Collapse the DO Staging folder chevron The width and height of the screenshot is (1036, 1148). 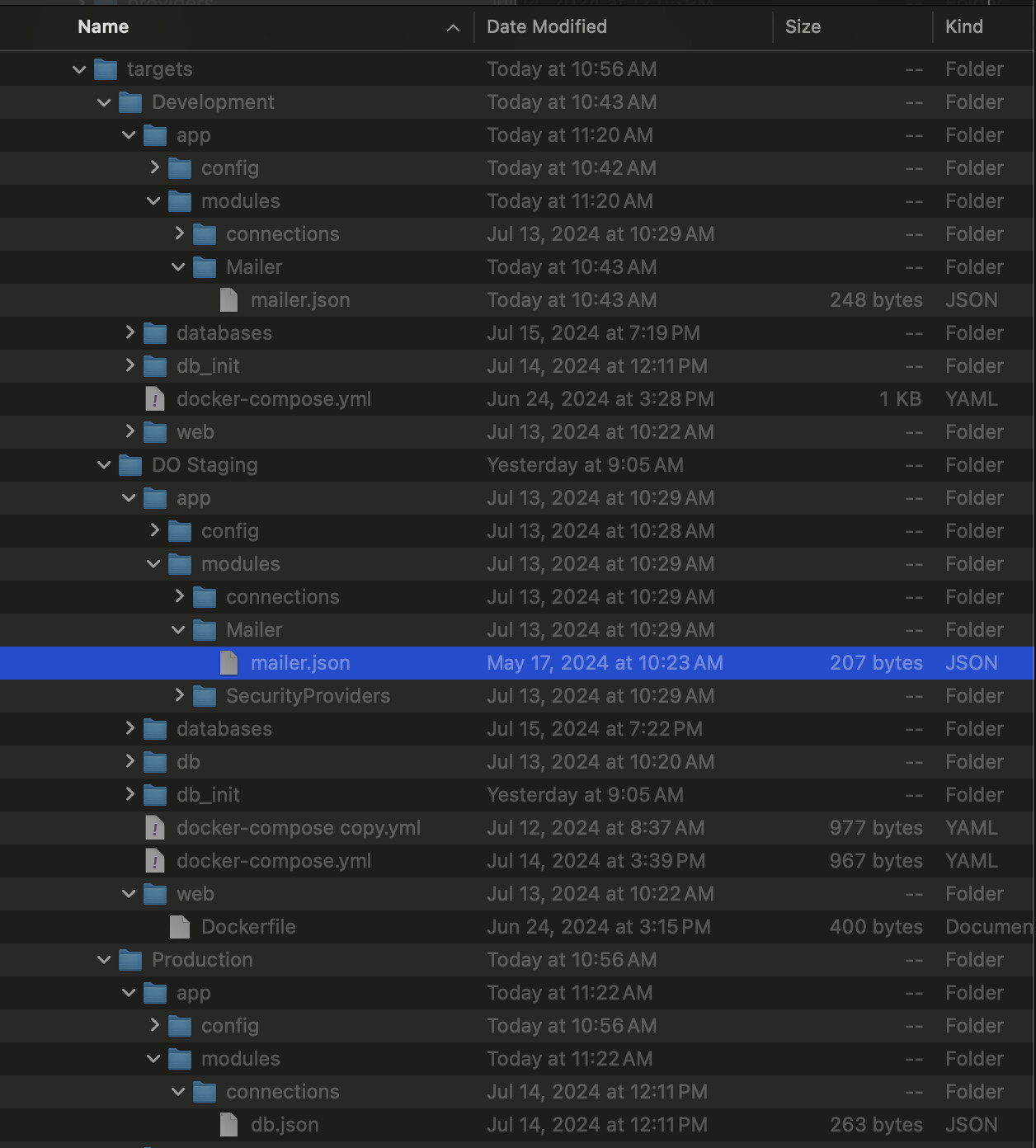tap(104, 465)
